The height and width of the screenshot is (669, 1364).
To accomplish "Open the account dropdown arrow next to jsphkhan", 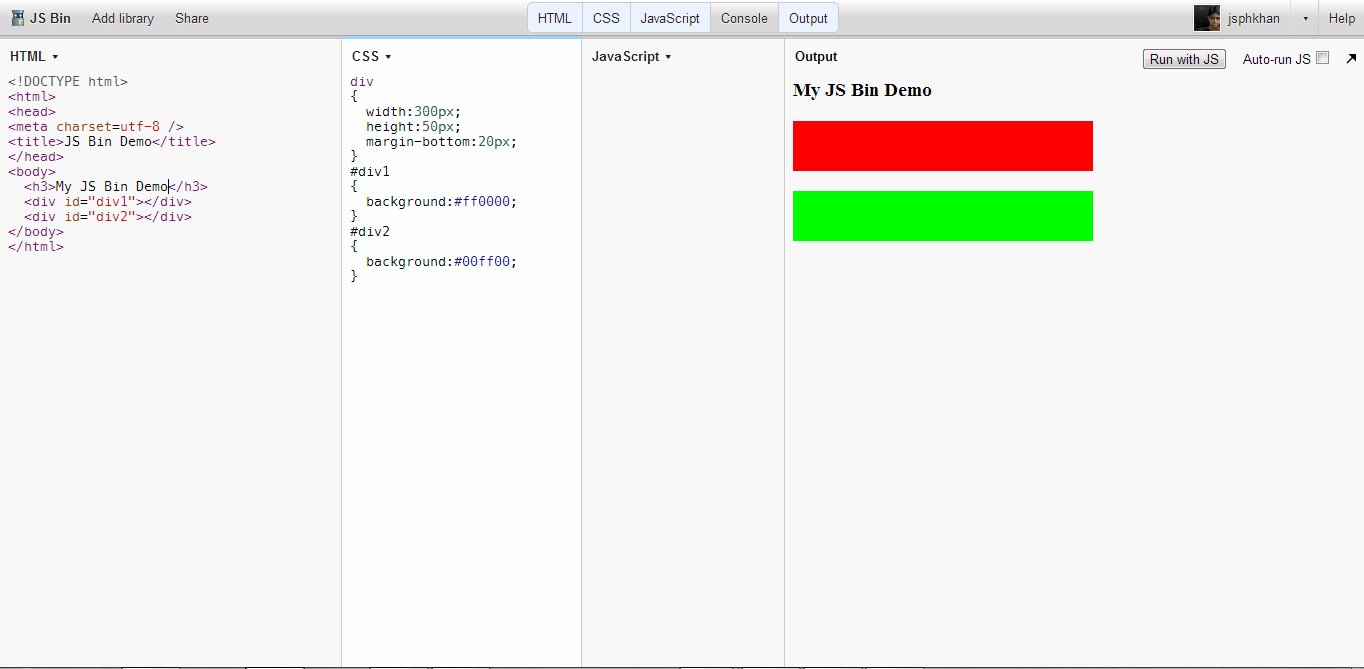I will tap(1305, 18).
